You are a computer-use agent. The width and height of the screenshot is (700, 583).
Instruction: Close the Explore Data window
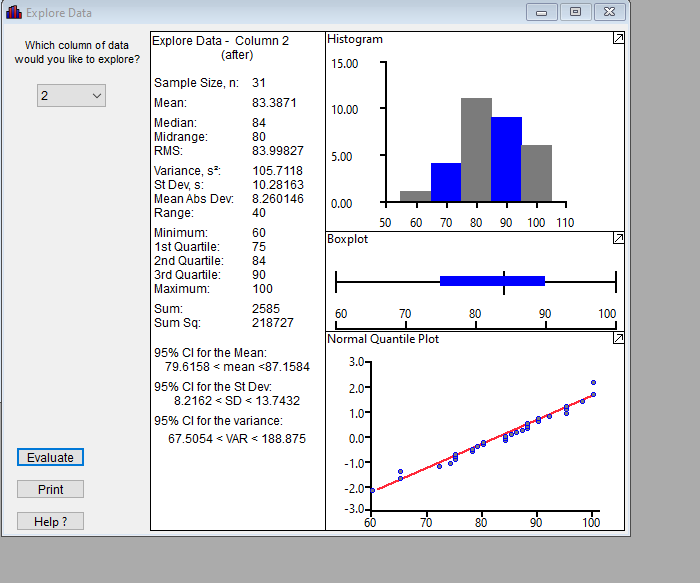pyautogui.click(x=609, y=12)
